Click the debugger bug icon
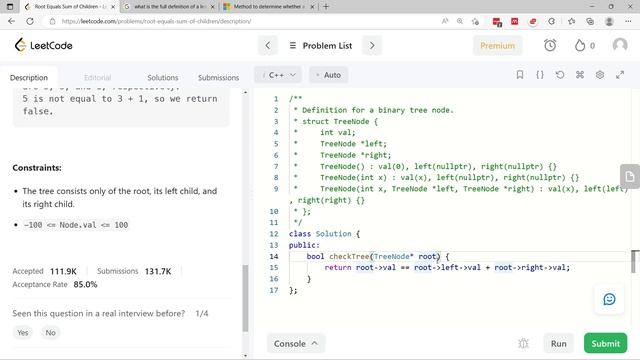 [523, 344]
